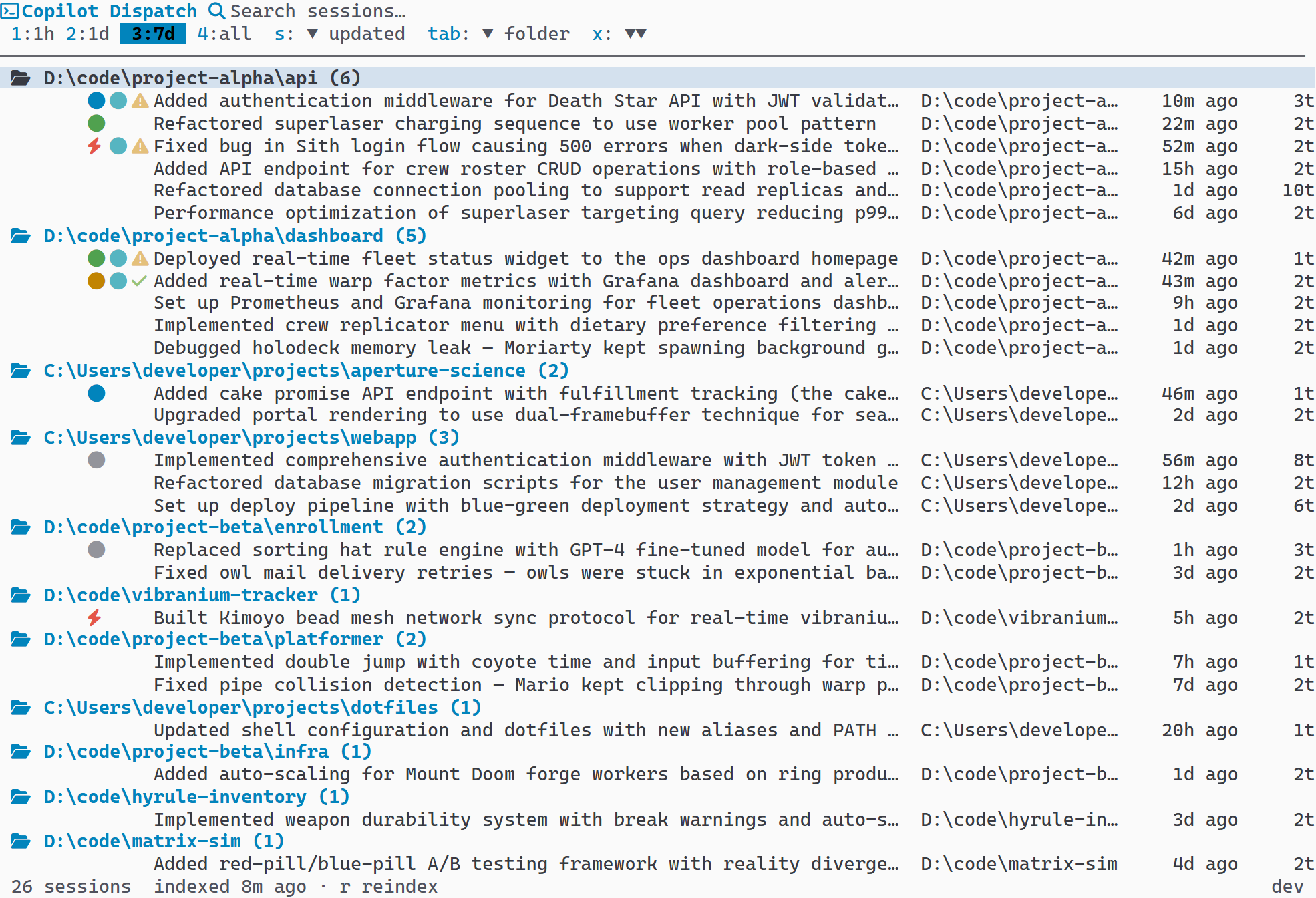The image size is (1316, 898).
Task: Collapse the project-beta\enrollment folder group
Action: (x=235, y=527)
